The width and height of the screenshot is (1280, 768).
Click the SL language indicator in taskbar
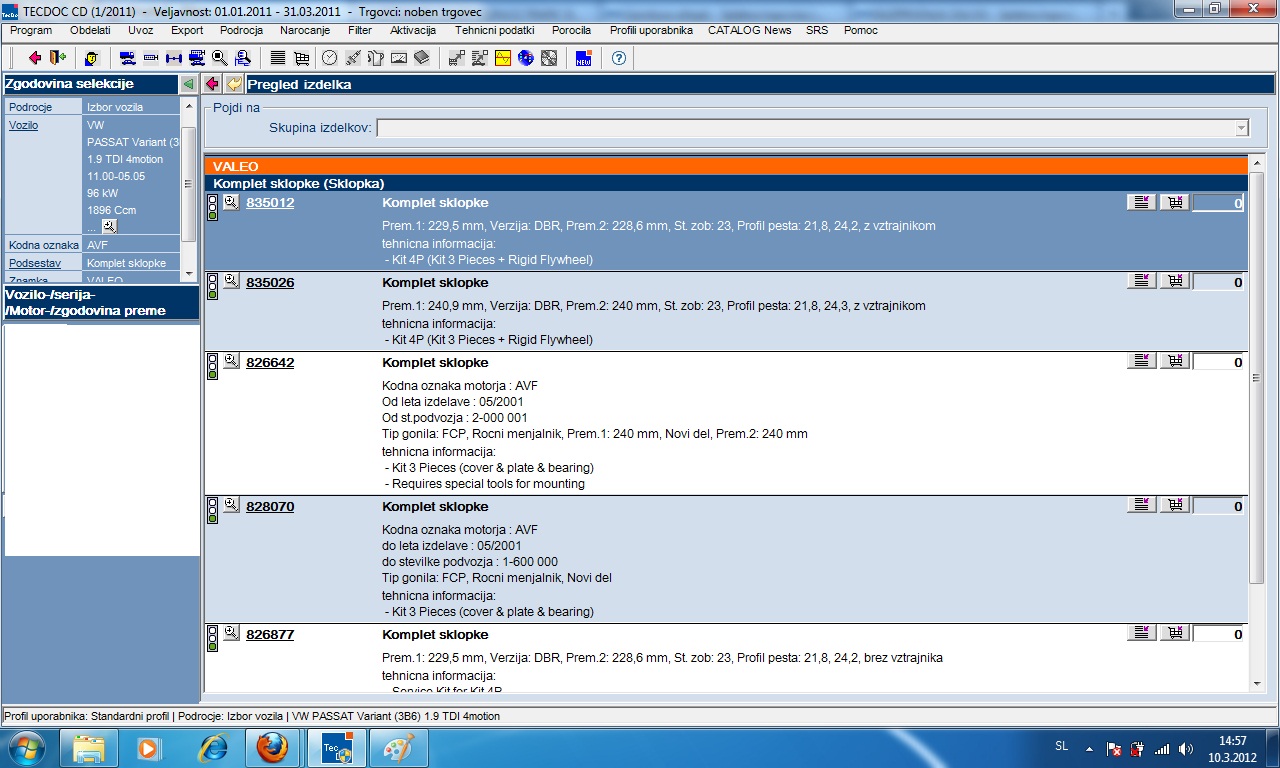pos(1061,746)
